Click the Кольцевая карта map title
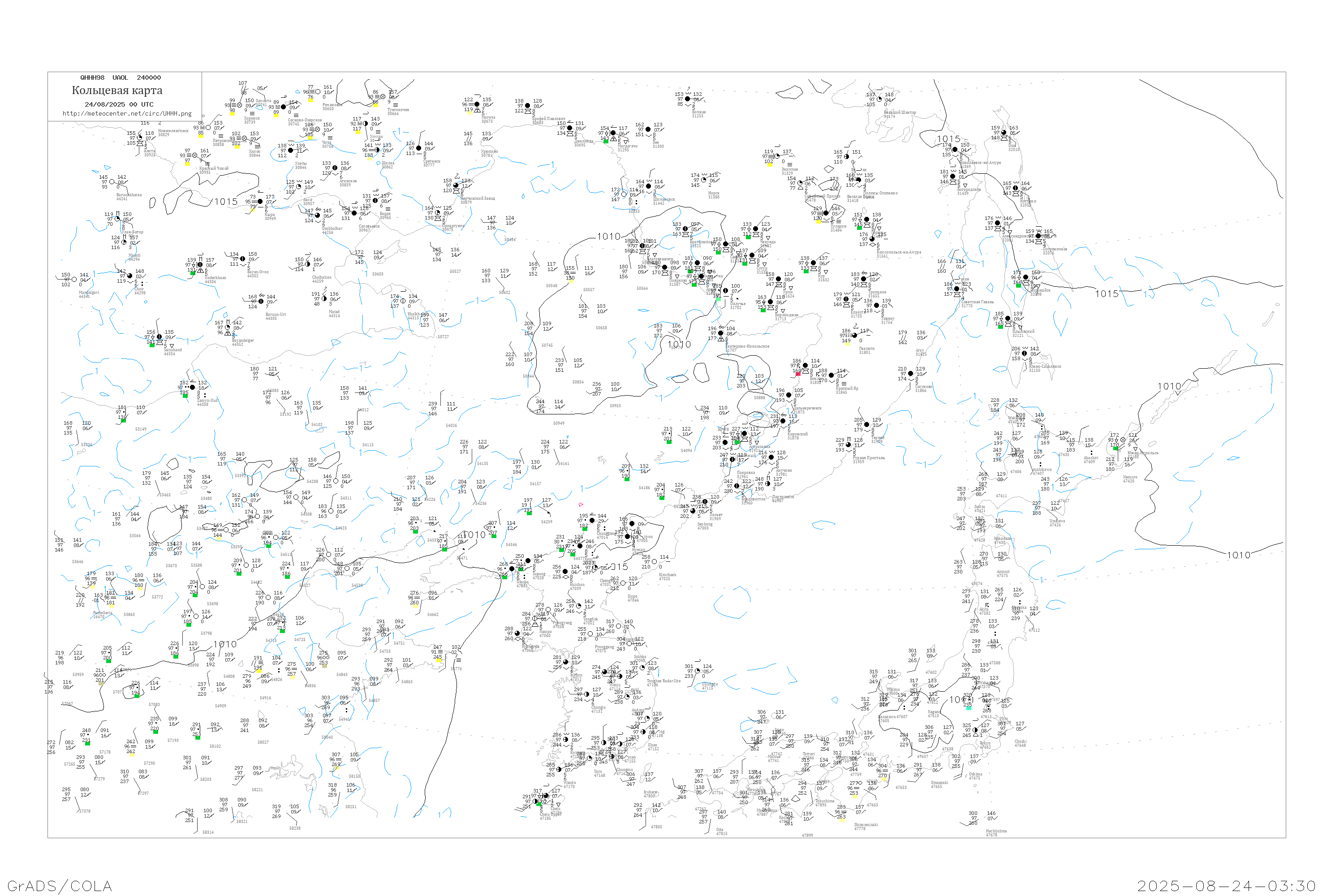 (x=117, y=90)
